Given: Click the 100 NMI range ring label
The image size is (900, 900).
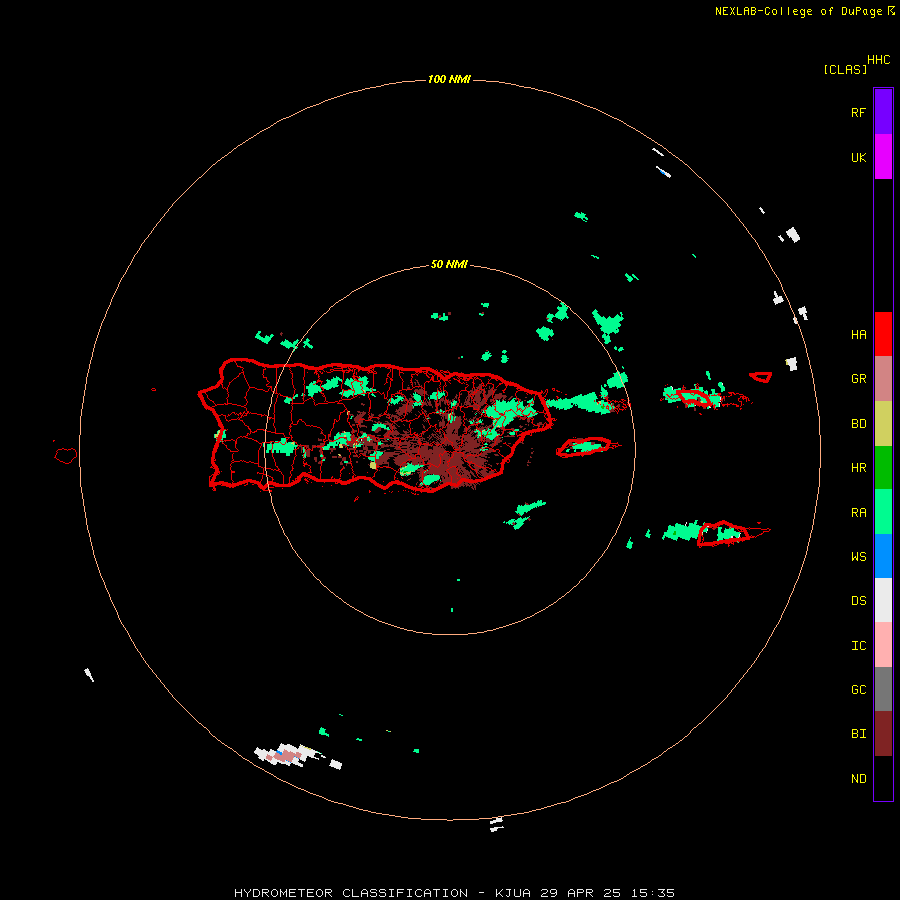Looking at the screenshot, I should [x=449, y=79].
